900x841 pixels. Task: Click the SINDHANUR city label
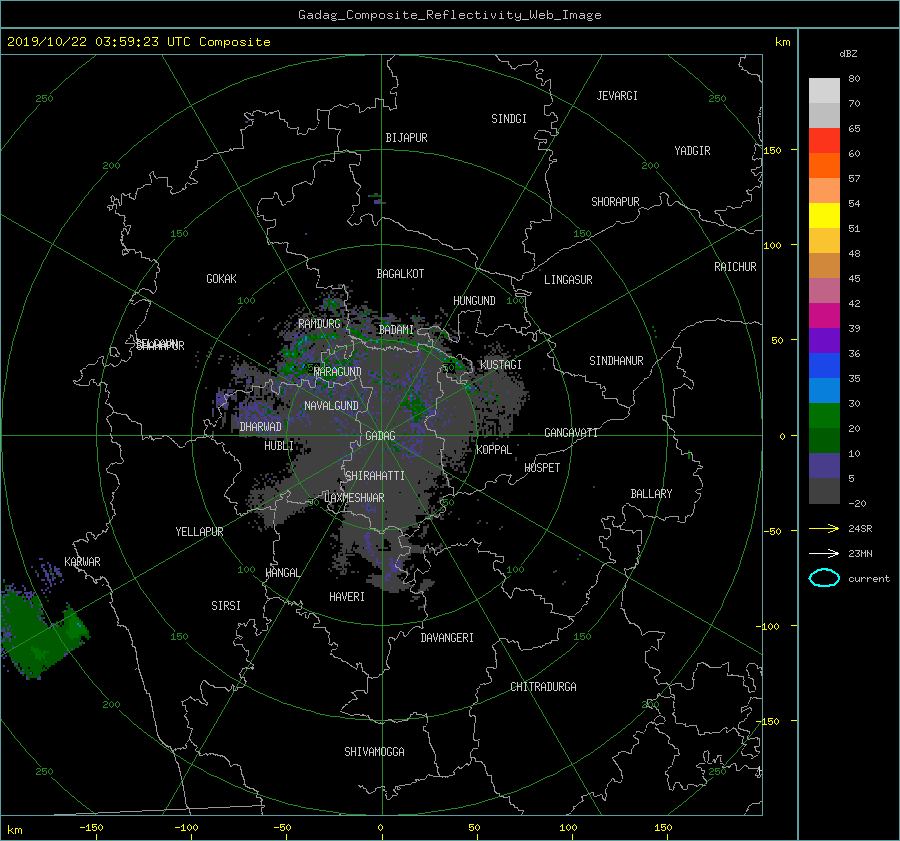coord(616,361)
